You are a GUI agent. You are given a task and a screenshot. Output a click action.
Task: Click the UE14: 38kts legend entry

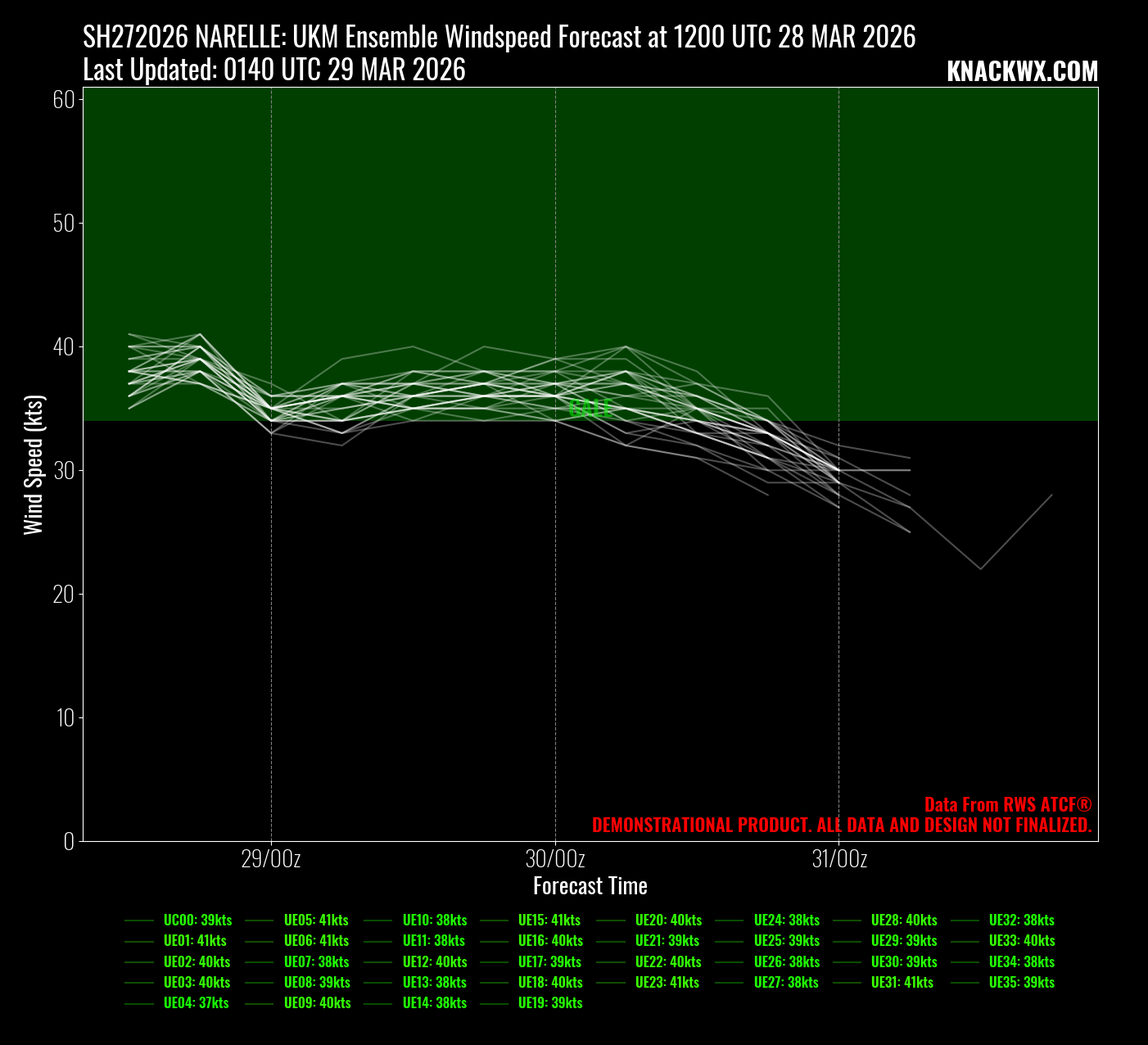pyautogui.click(x=434, y=1003)
